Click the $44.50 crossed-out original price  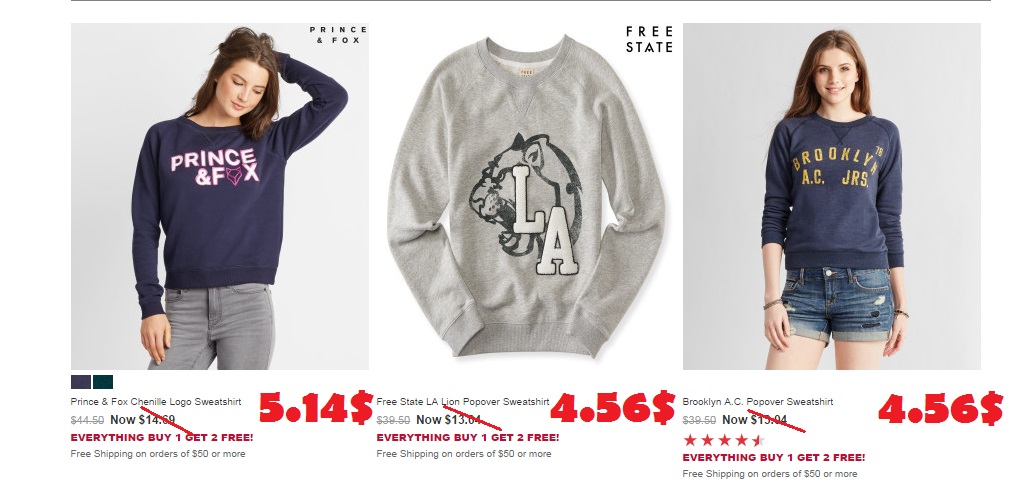[x=87, y=420]
